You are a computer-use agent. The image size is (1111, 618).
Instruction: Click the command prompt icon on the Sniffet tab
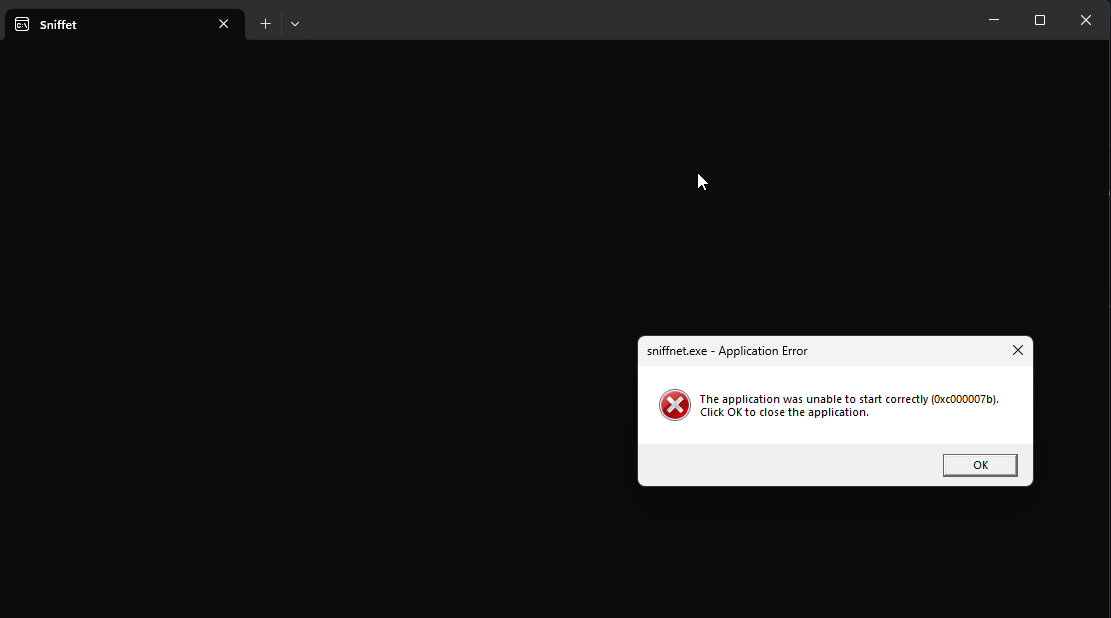(x=20, y=23)
